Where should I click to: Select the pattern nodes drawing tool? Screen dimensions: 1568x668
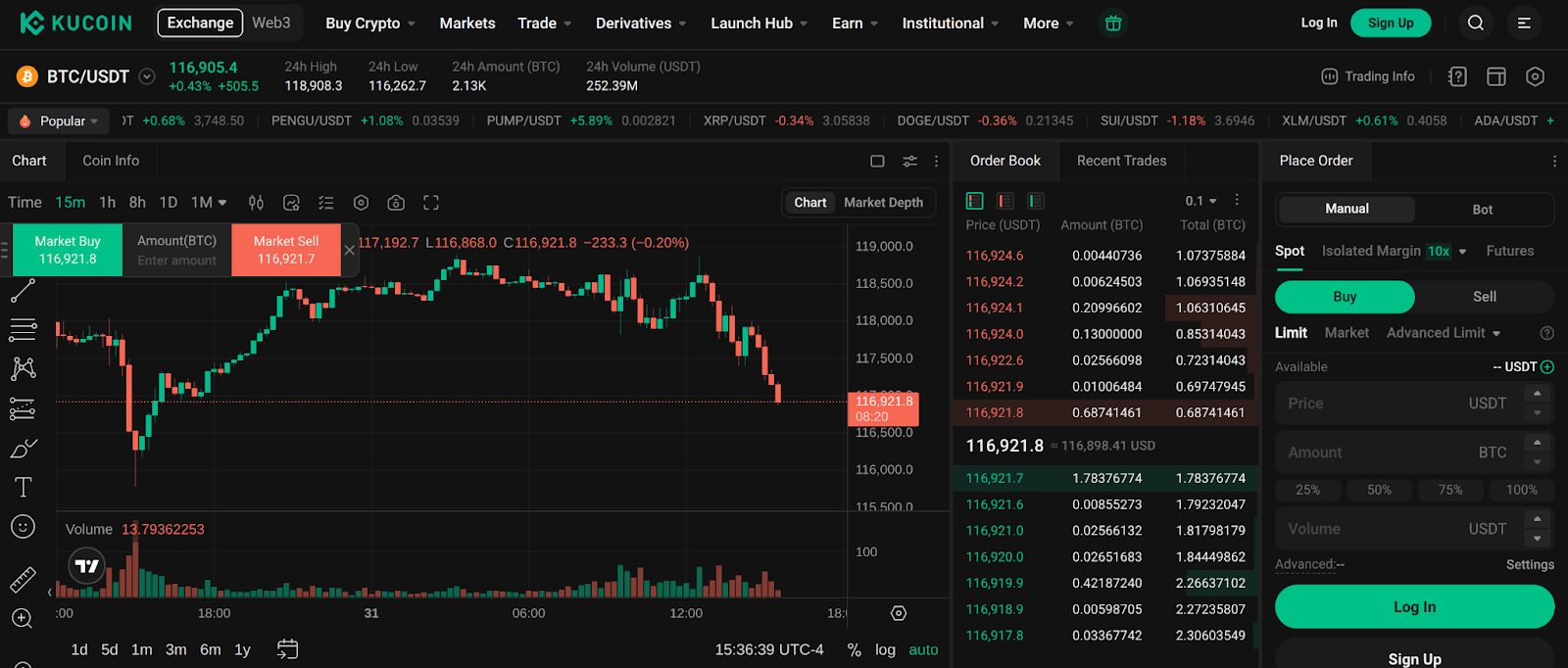(23, 368)
